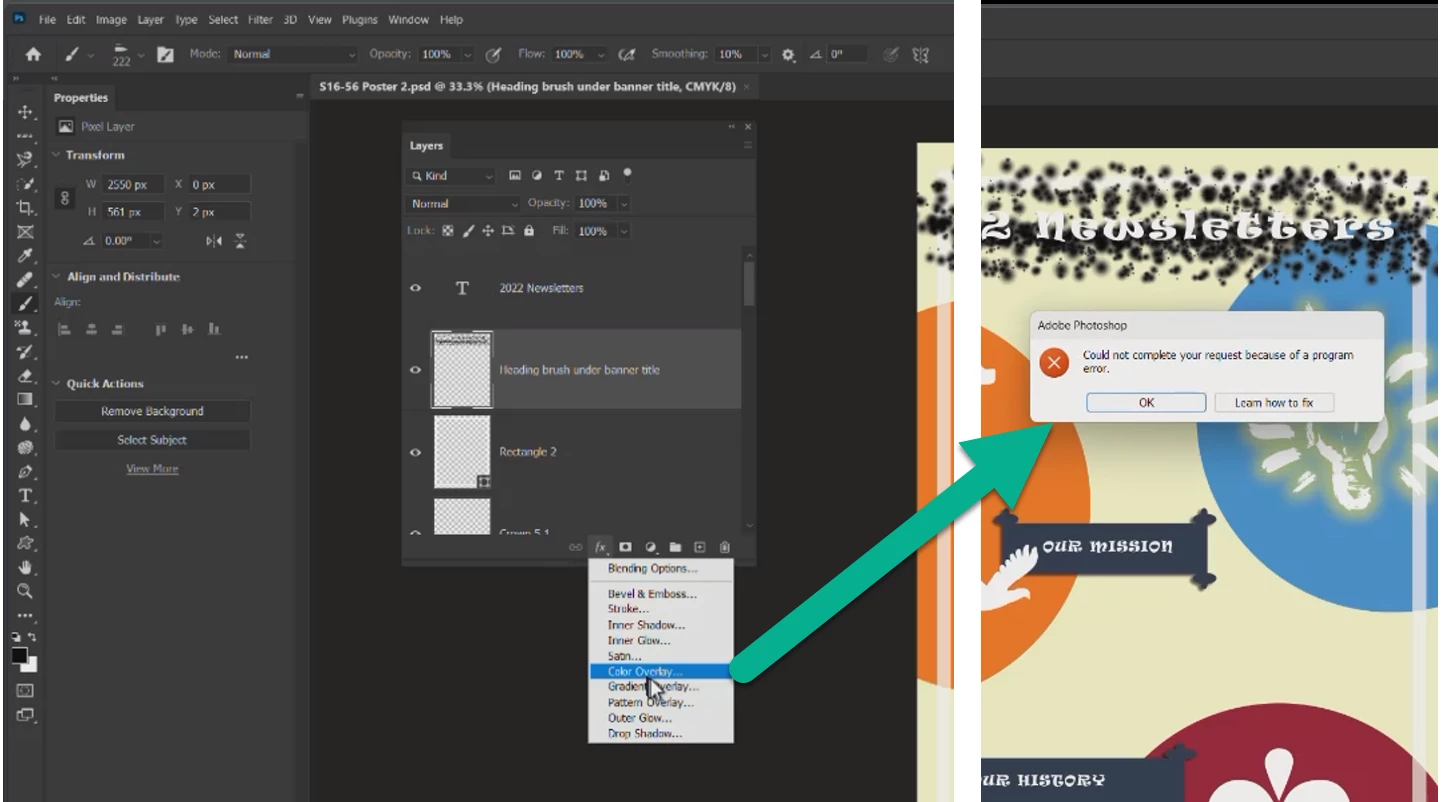
Task: Toggle airbrush-style build-up icon
Action: coord(627,55)
